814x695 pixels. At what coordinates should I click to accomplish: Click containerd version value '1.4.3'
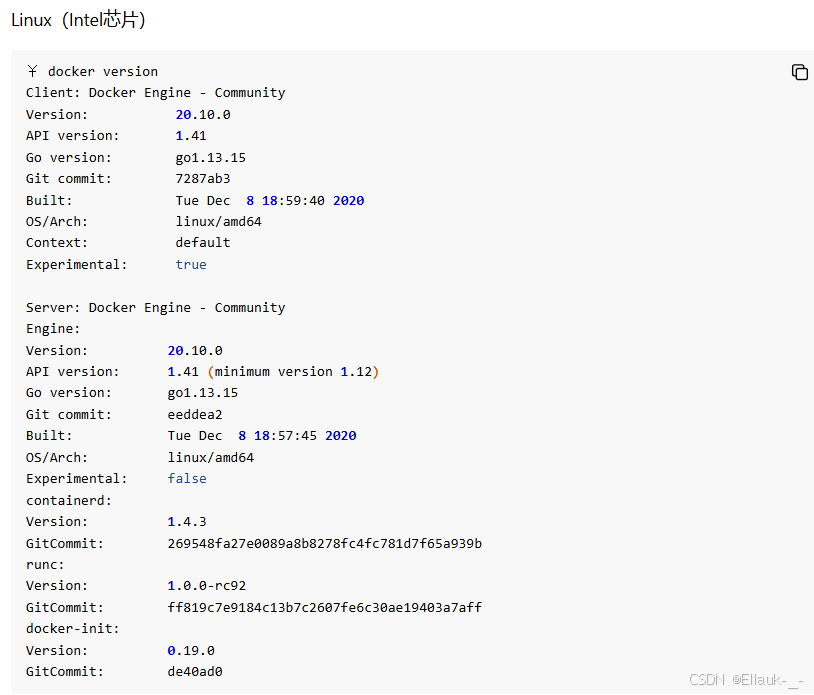[187, 522]
